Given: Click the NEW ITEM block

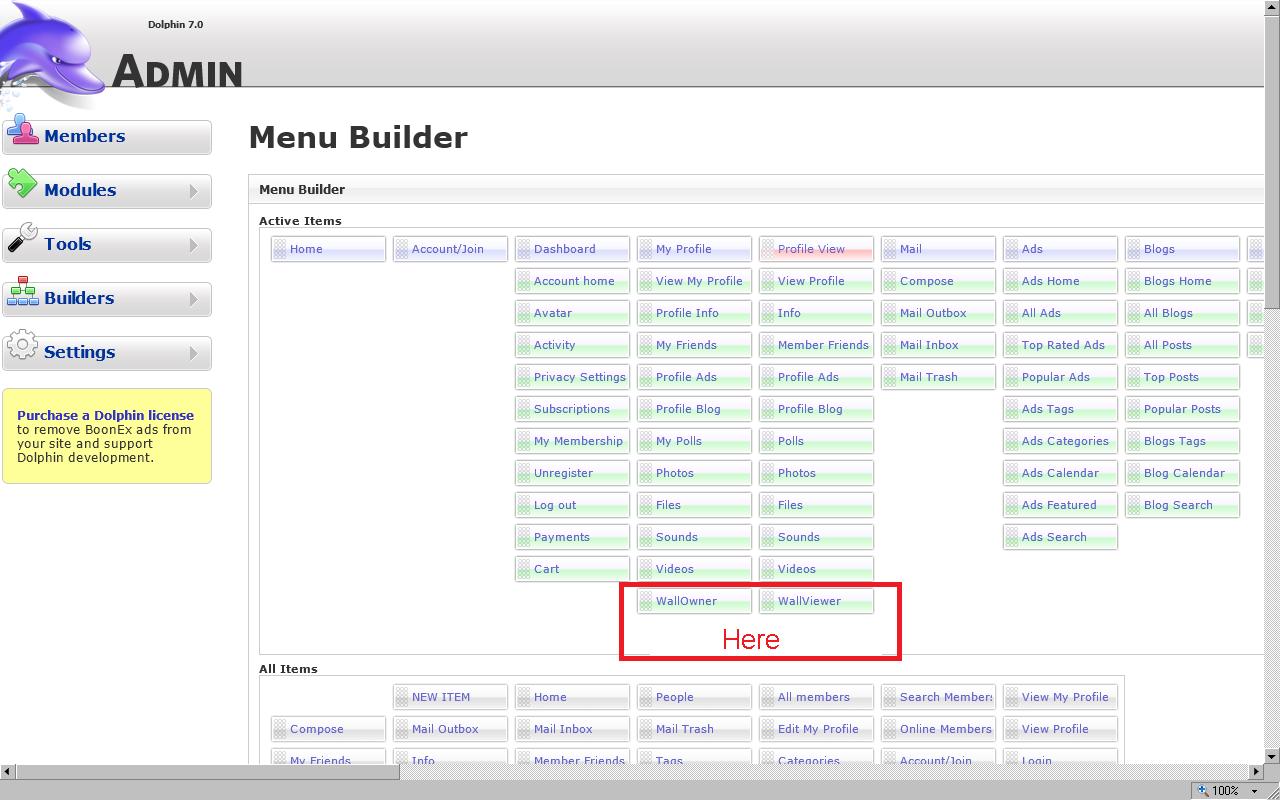Looking at the screenshot, I should [440, 697].
